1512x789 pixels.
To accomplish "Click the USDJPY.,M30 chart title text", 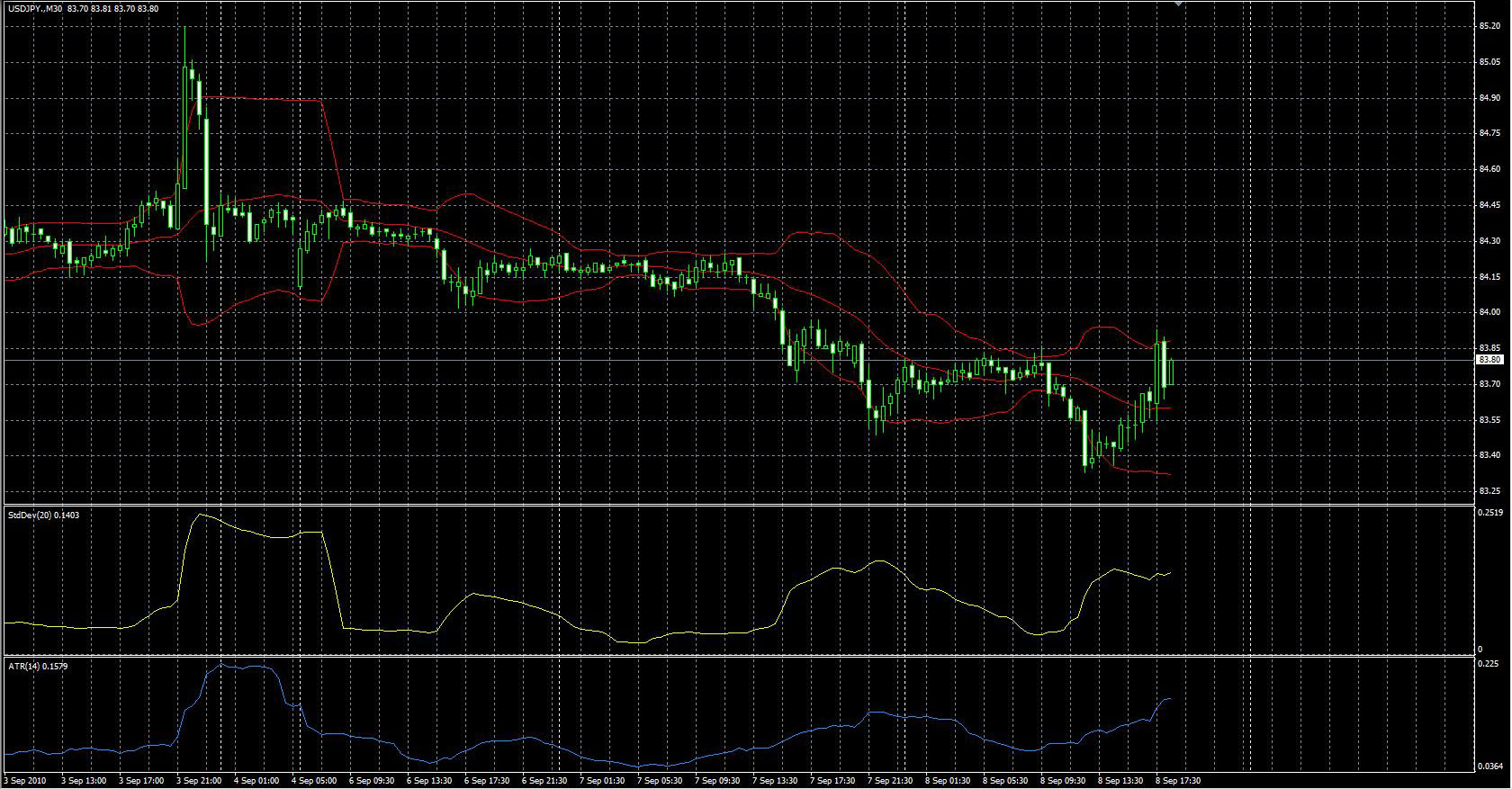I will [34, 8].
